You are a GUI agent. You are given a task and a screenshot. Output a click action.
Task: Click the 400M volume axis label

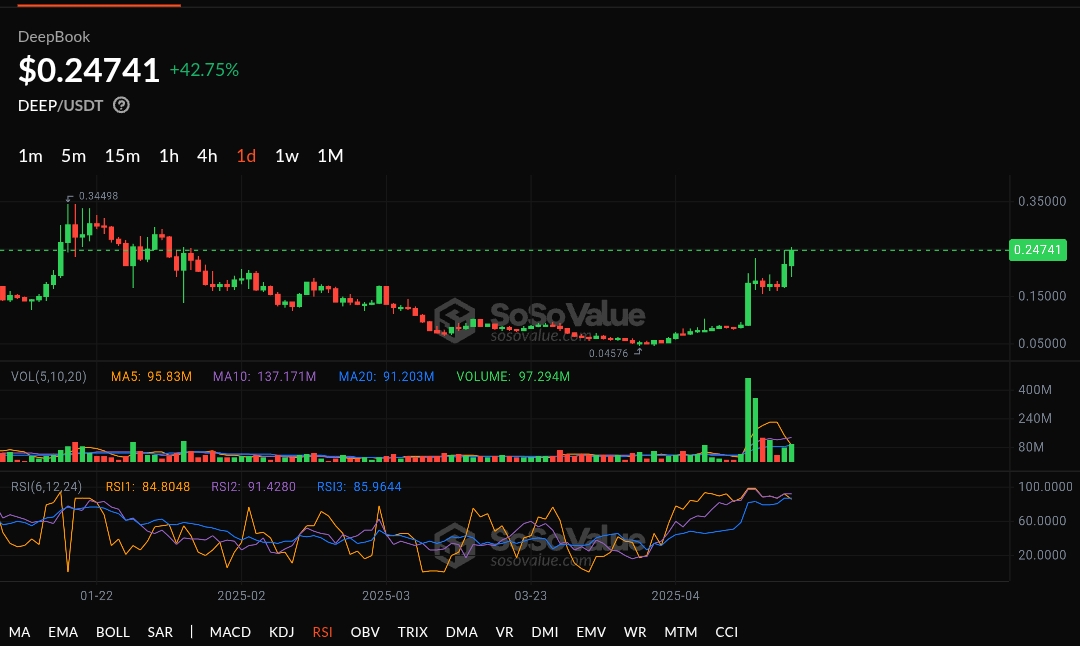(x=1035, y=390)
